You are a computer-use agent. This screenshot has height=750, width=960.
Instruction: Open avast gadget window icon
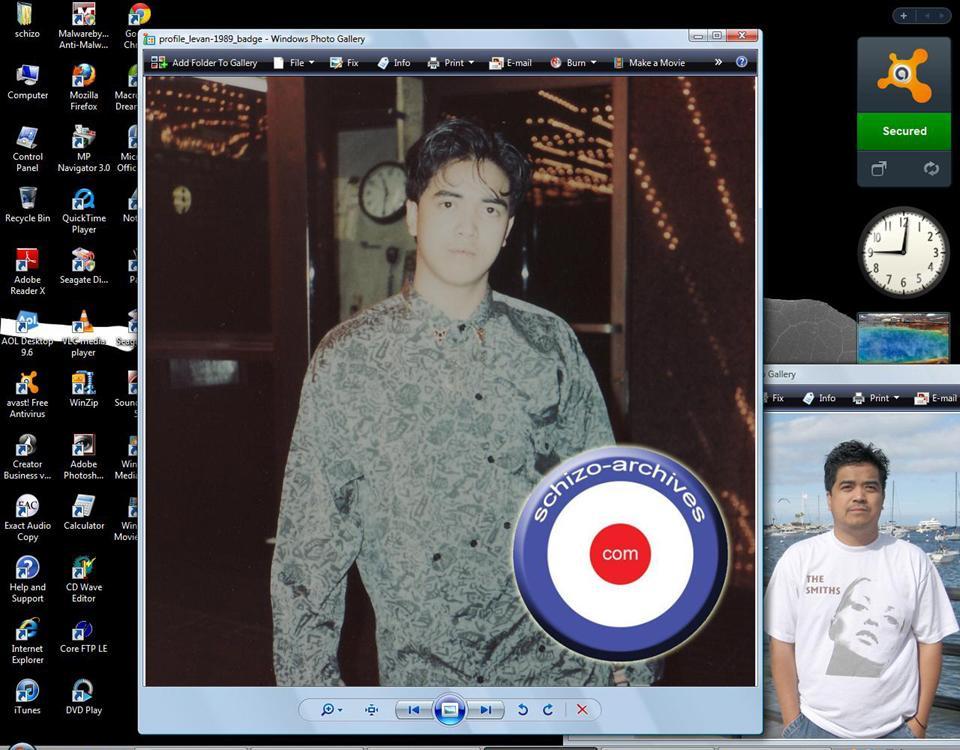pyautogui.click(x=879, y=168)
